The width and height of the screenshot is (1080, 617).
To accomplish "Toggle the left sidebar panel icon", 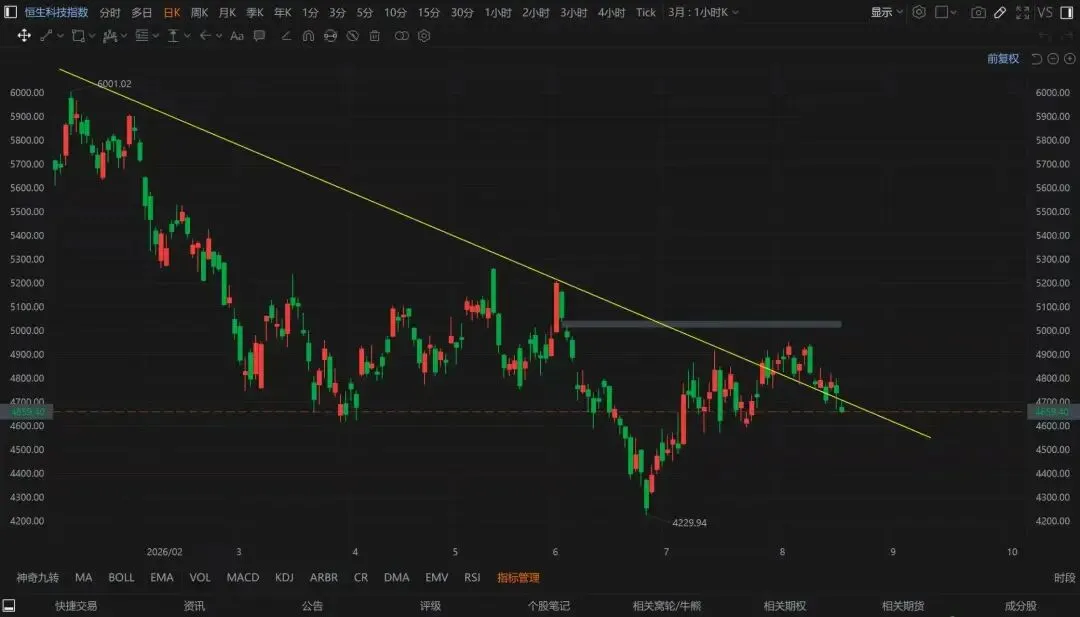I will tap(10, 12).
